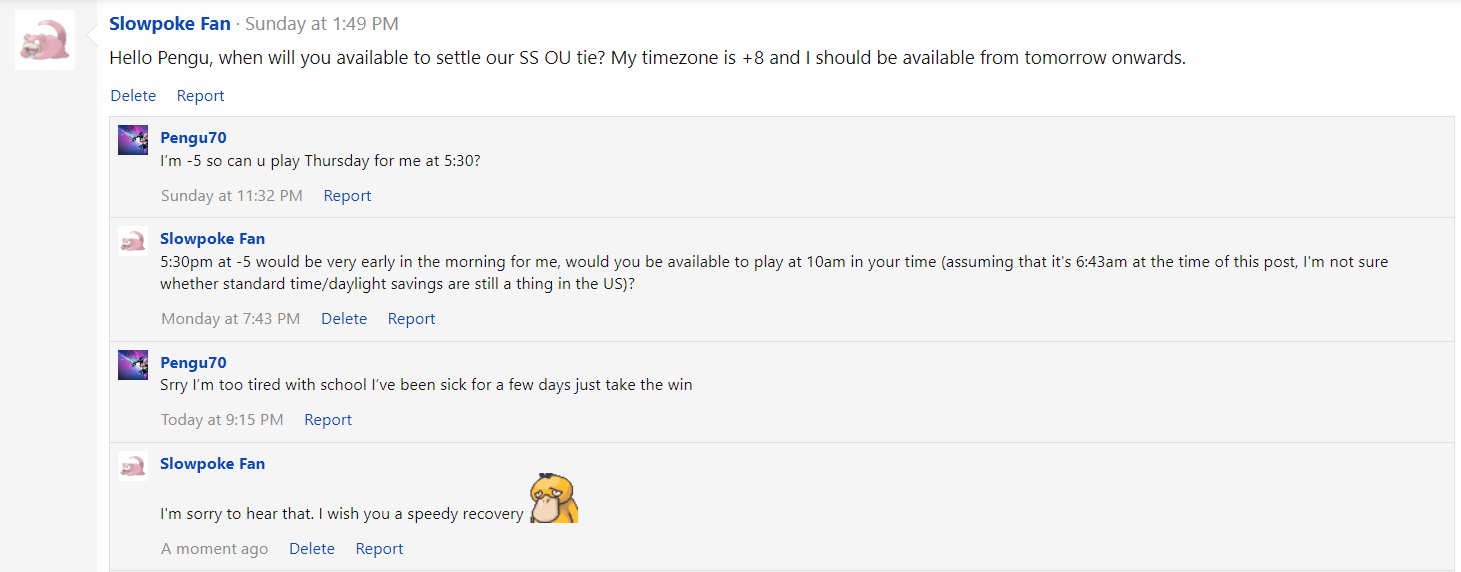Click Slowpoke Fan avatar on speedy recovery comment

[133, 466]
